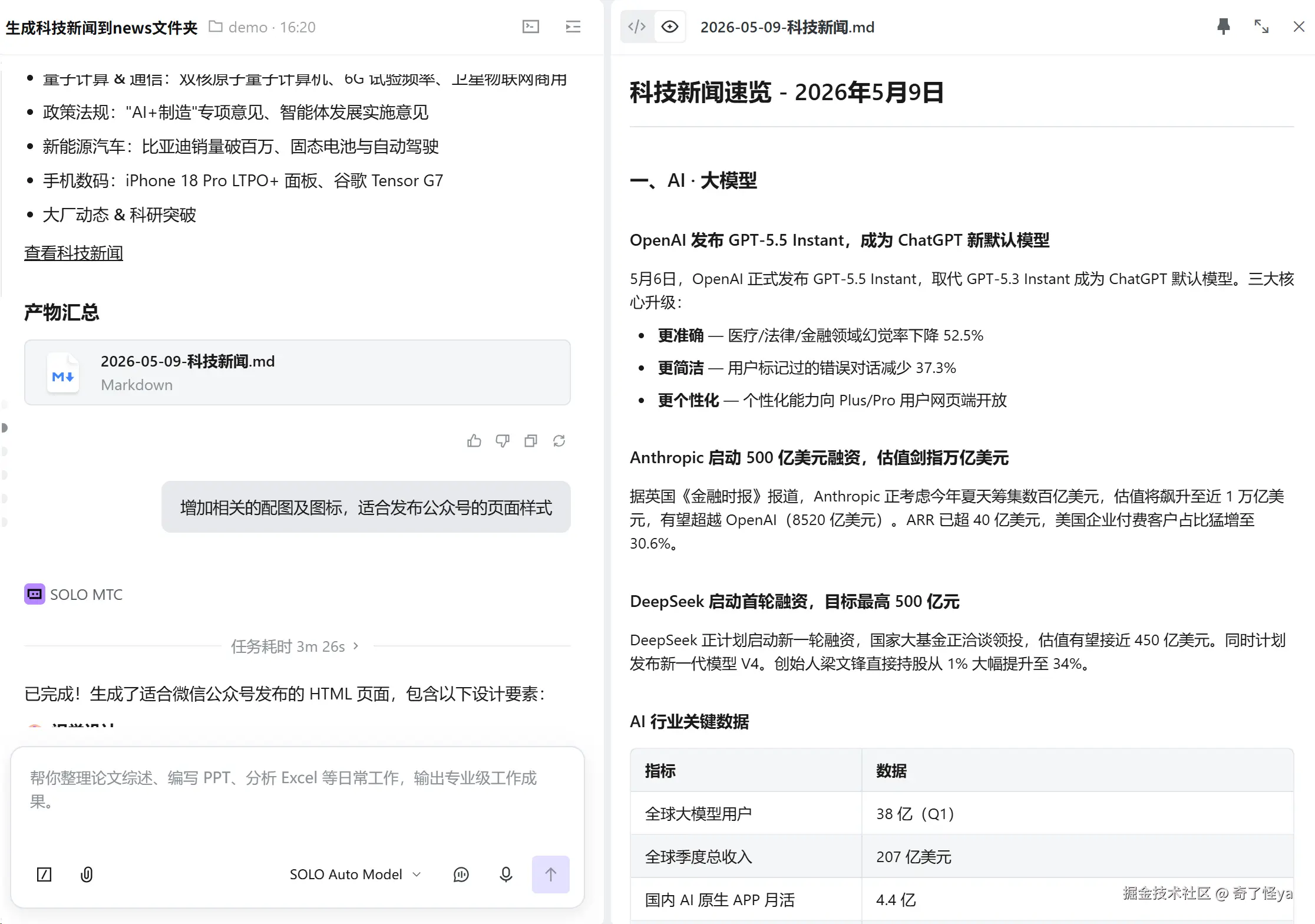Click the AI 行业关键数据 heading
Image resolution: width=1315 pixels, height=924 pixels.
coord(689,721)
